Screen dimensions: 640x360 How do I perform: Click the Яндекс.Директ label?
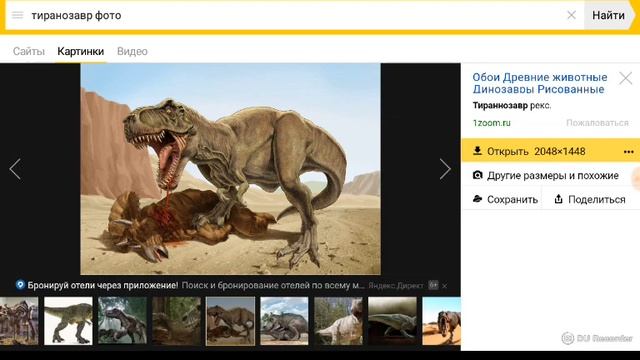[396, 286]
